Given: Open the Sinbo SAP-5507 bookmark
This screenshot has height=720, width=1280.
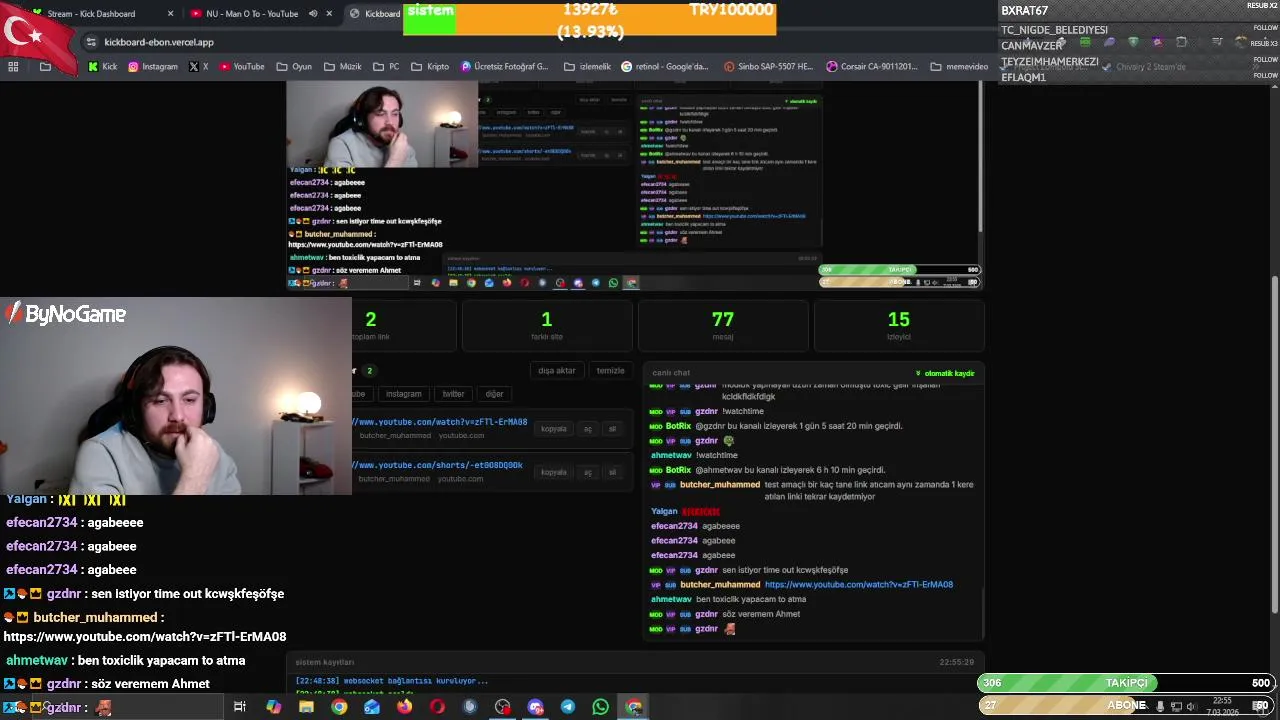Looking at the screenshot, I should click(768, 67).
